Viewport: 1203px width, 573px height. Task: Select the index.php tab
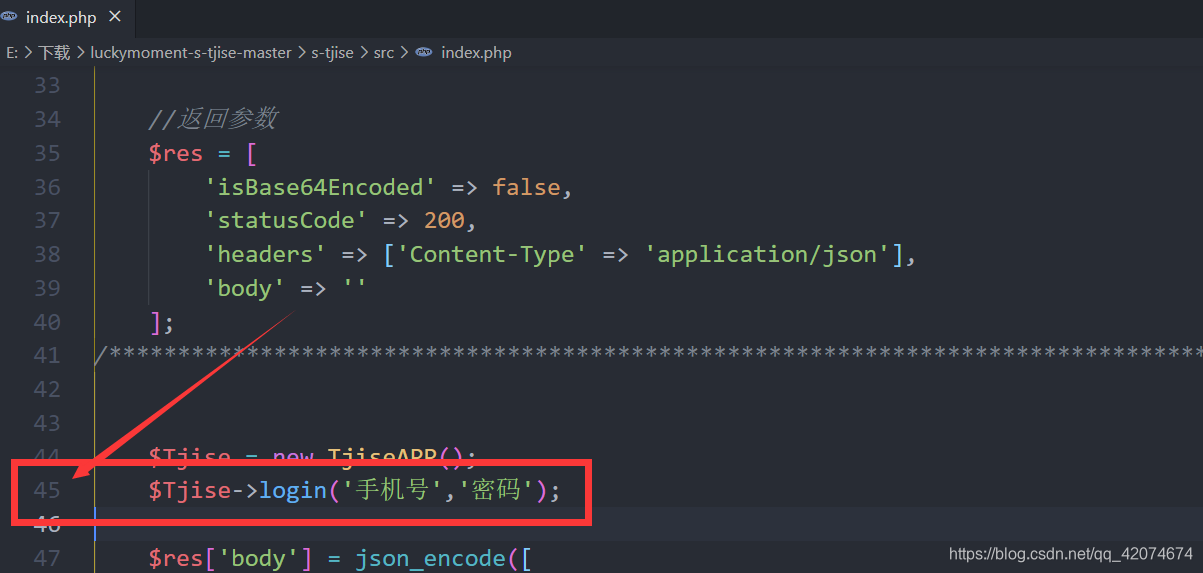tap(65, 17)
